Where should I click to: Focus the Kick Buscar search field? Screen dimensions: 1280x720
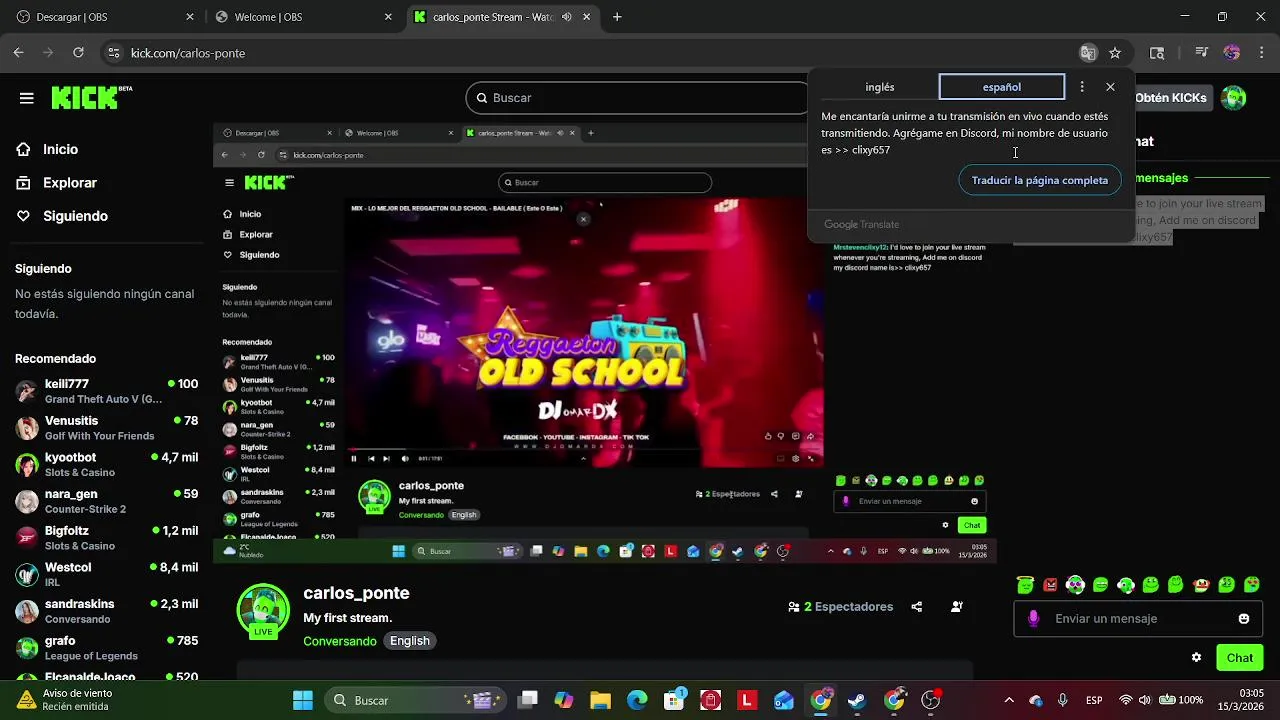coord(636,98)
